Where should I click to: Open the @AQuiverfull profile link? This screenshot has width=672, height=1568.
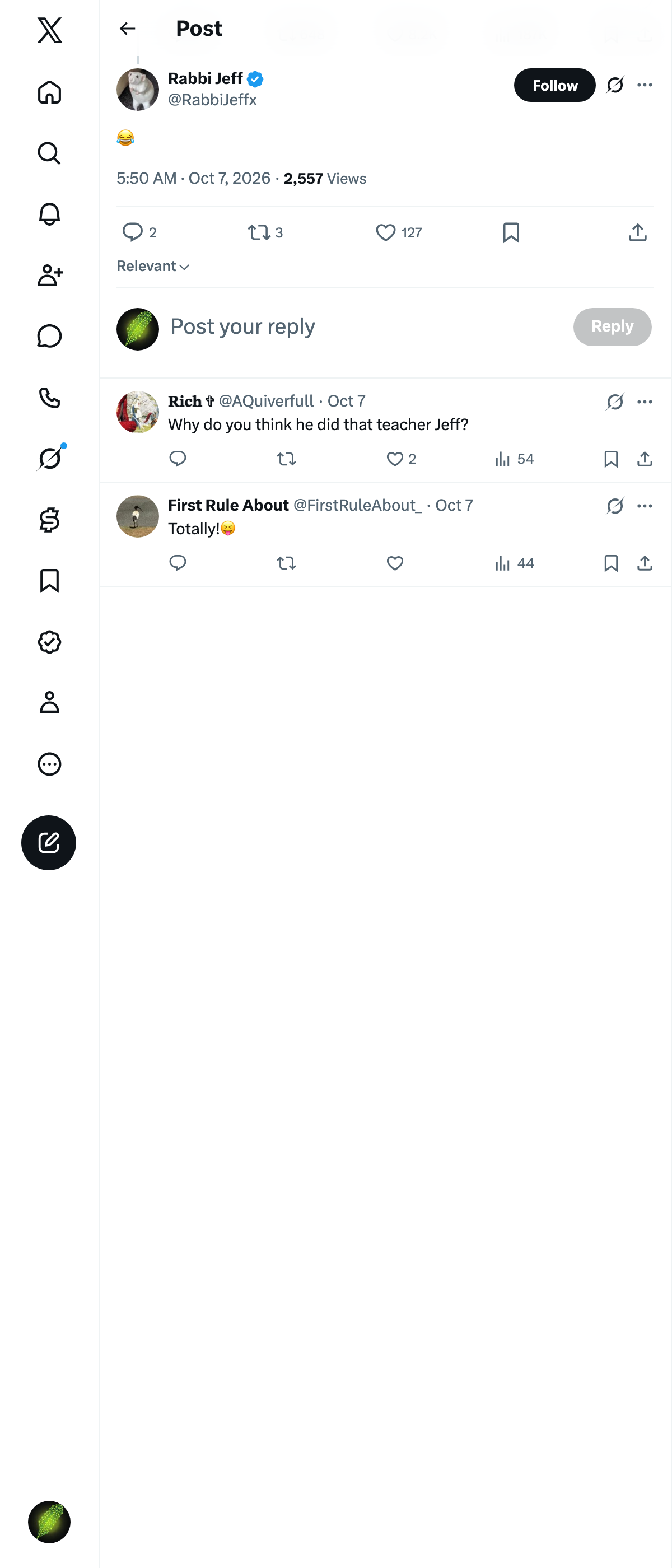coord(266,401)
